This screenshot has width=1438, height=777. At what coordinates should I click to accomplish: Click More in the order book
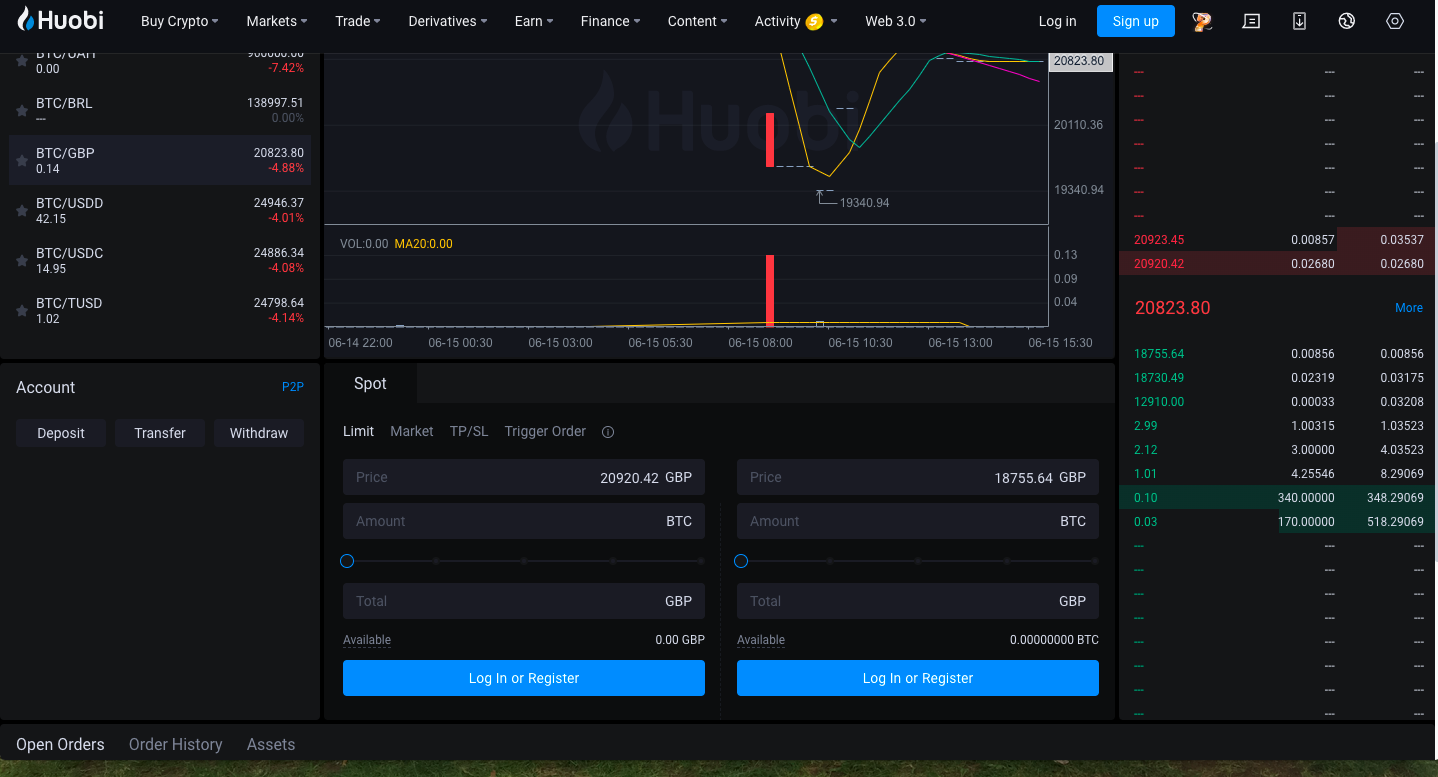(x=1409, y=308)
